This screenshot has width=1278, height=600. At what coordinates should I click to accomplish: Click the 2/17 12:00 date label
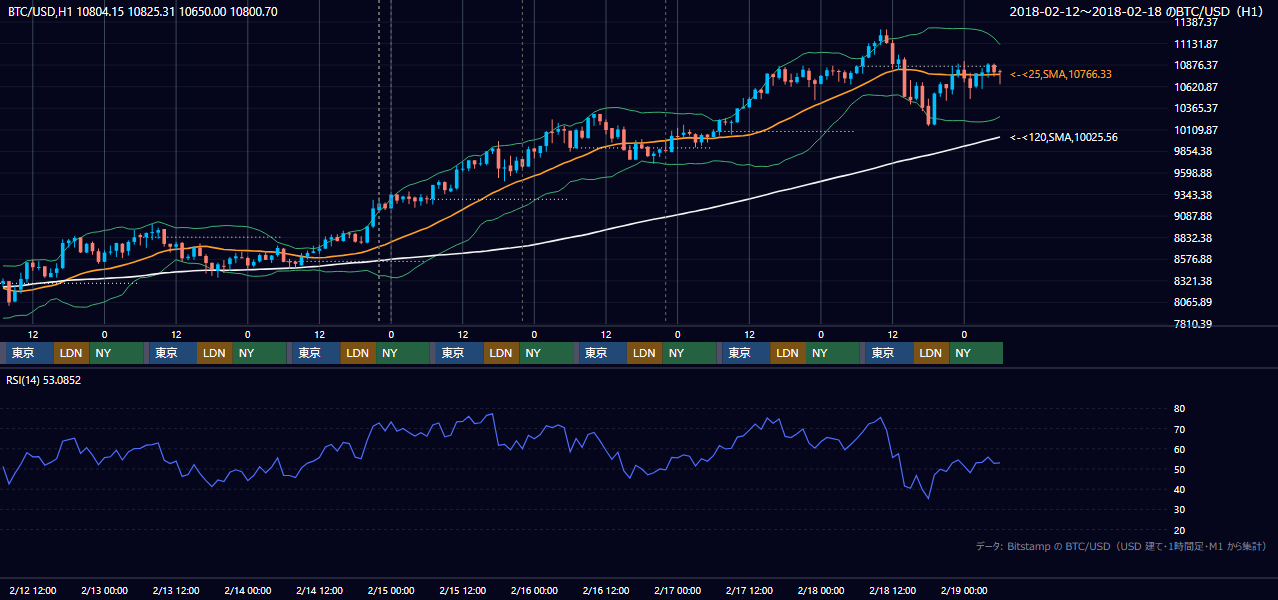[749, 590]
